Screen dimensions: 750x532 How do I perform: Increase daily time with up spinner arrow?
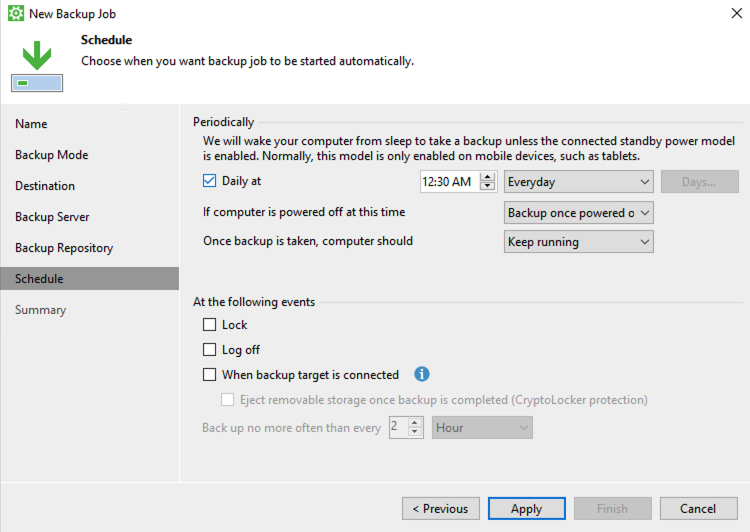487,177
